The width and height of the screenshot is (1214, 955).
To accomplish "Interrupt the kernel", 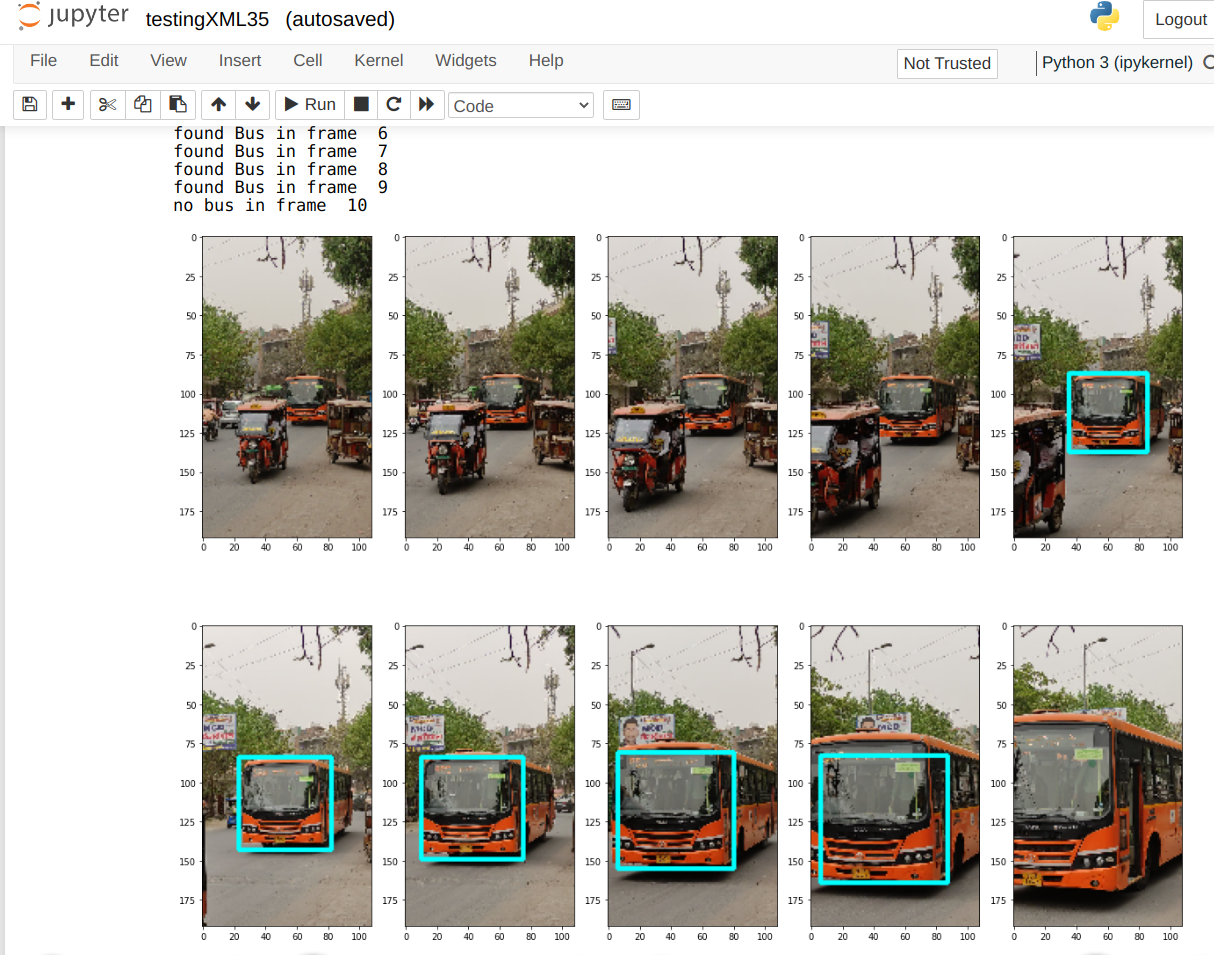I will (360, 104).
